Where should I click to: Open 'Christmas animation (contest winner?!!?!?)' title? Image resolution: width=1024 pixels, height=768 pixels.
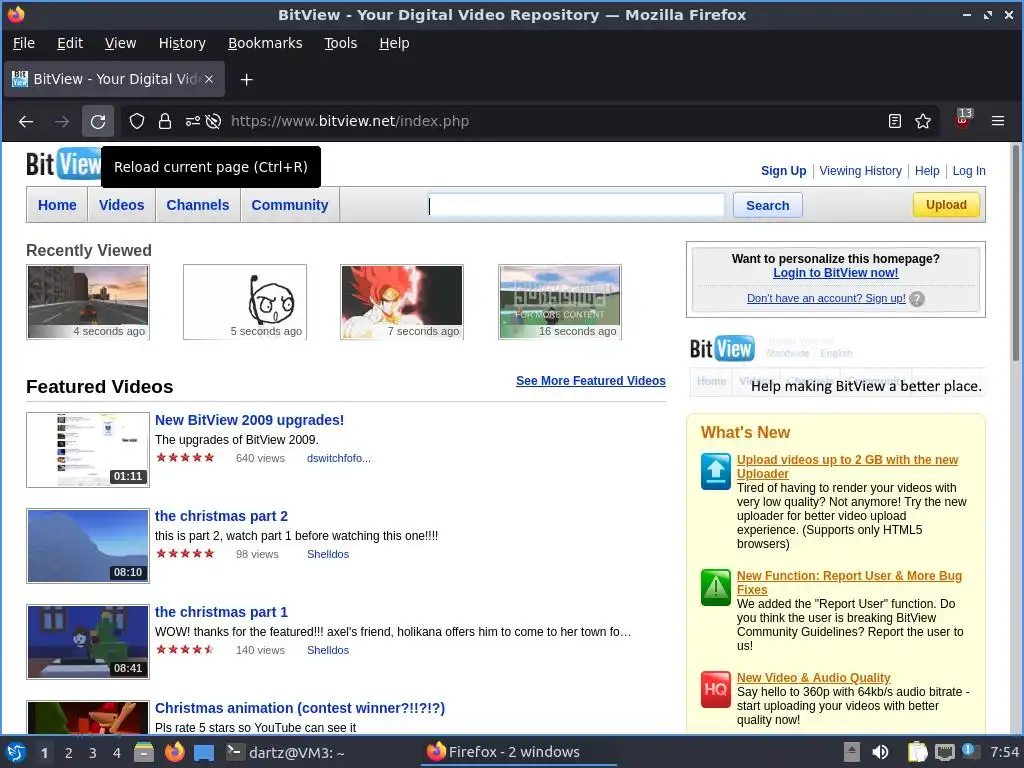point(300,708)
